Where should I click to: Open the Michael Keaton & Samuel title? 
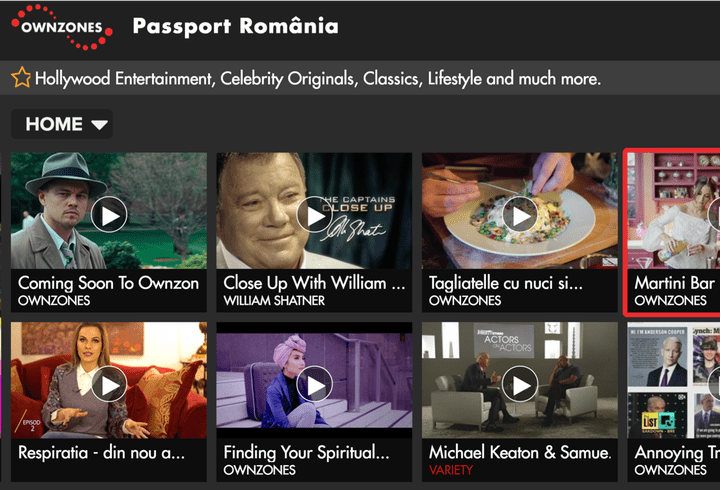click(520, 453)
